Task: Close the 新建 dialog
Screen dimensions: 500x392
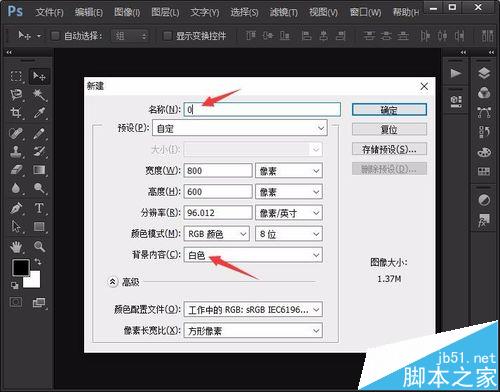Action: coord(424,86)
